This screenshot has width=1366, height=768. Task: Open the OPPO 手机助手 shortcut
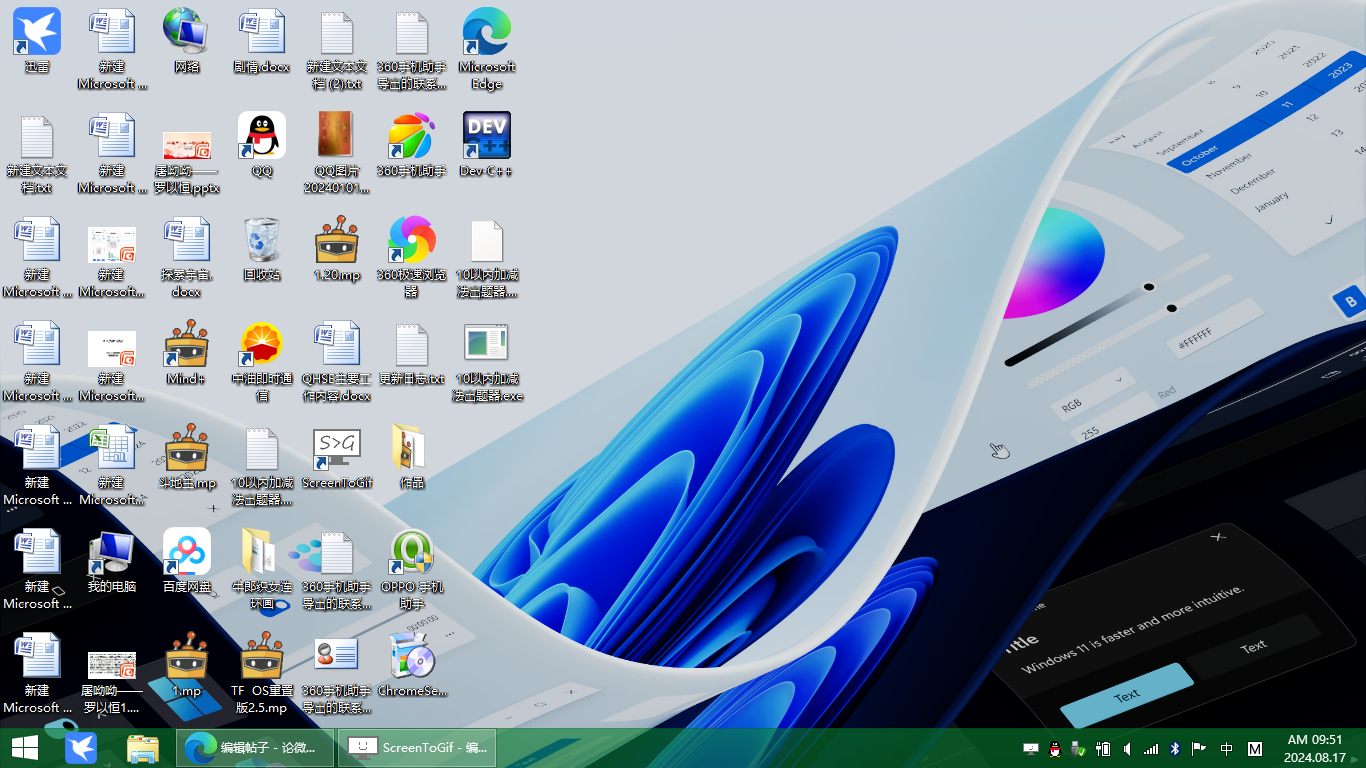(412, 570)
